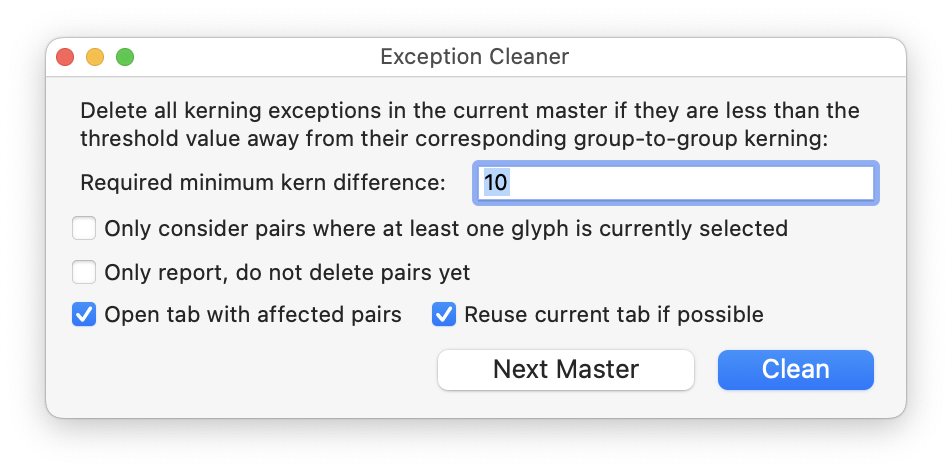952x472 pixels.
Task: Click the highlighted value 10 in the field
Action: click(497, 183)
